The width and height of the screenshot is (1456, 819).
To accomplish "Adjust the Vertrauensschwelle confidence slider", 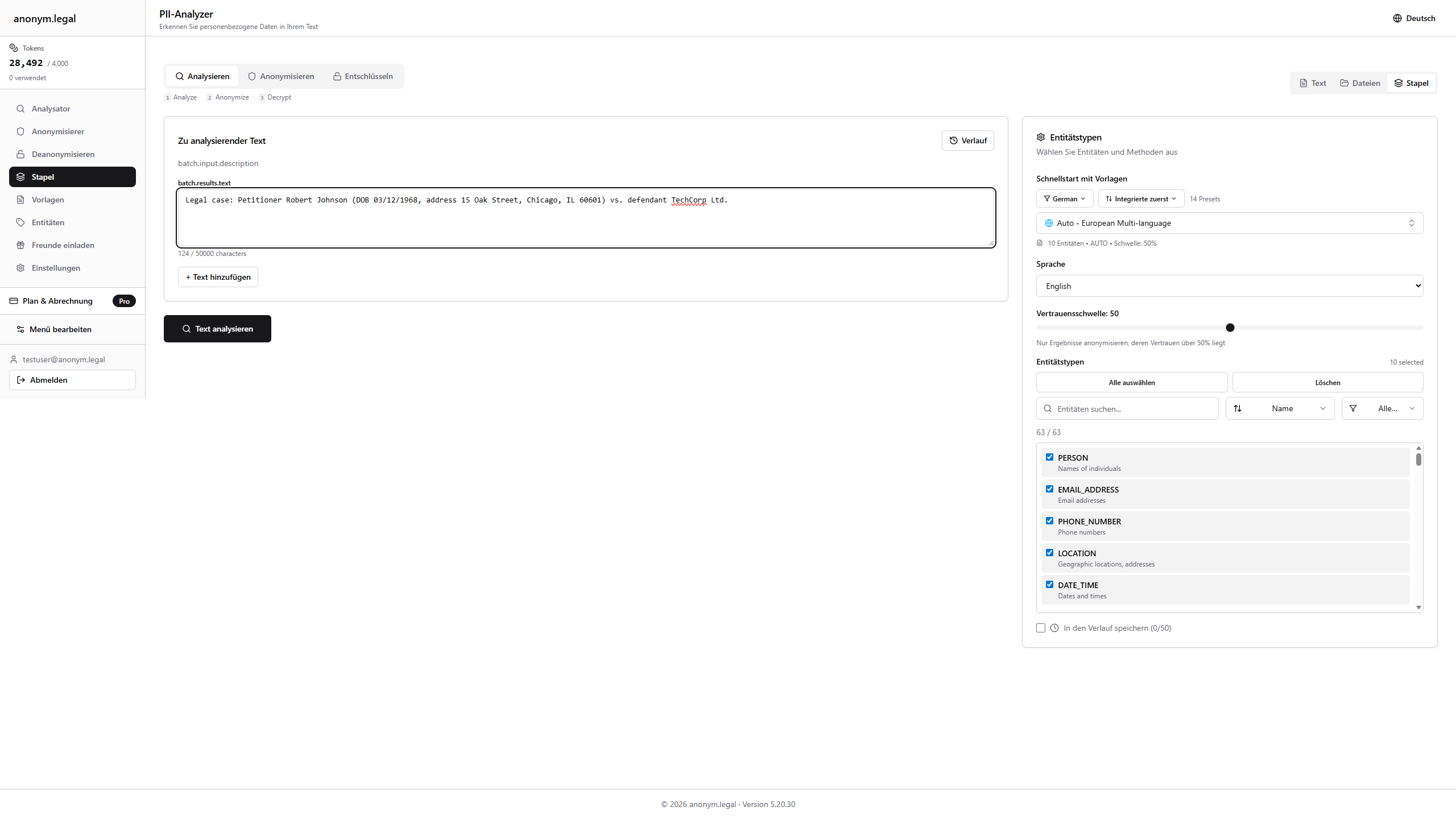I will pyautogui.click(x=1230, y=328).
